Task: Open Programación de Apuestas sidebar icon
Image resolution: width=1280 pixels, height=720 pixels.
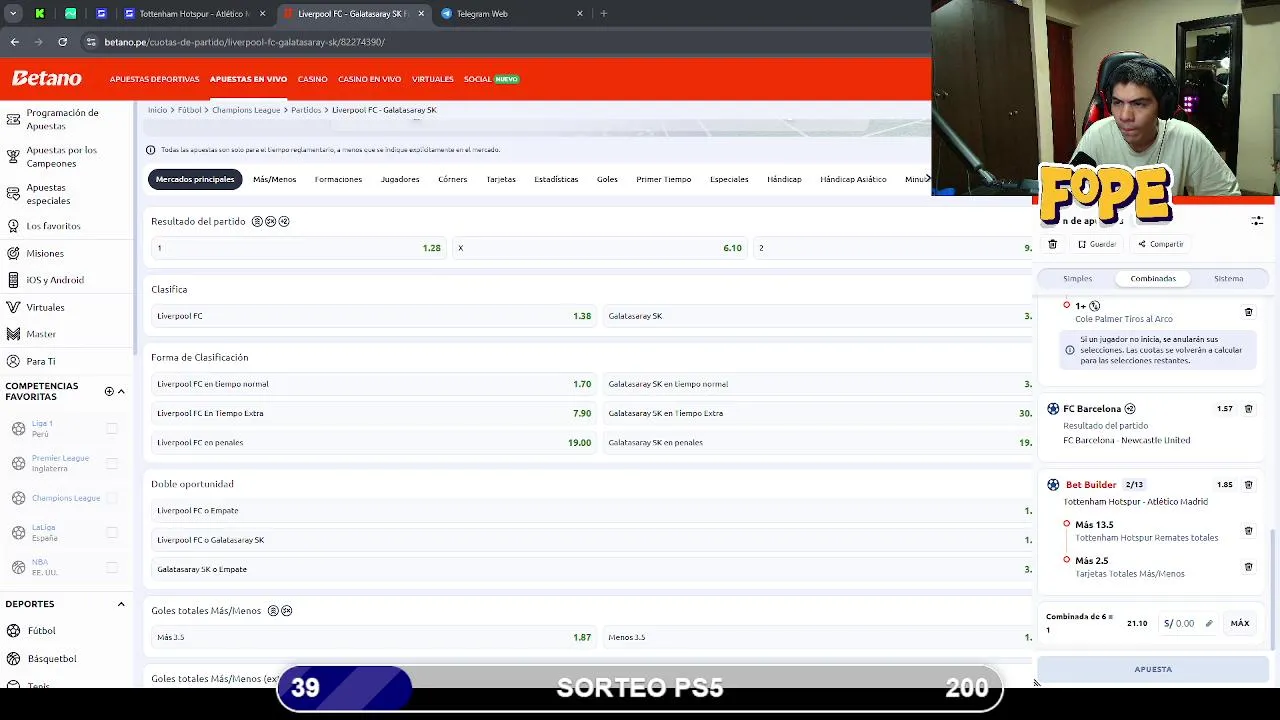Action: tap(13, 119)
